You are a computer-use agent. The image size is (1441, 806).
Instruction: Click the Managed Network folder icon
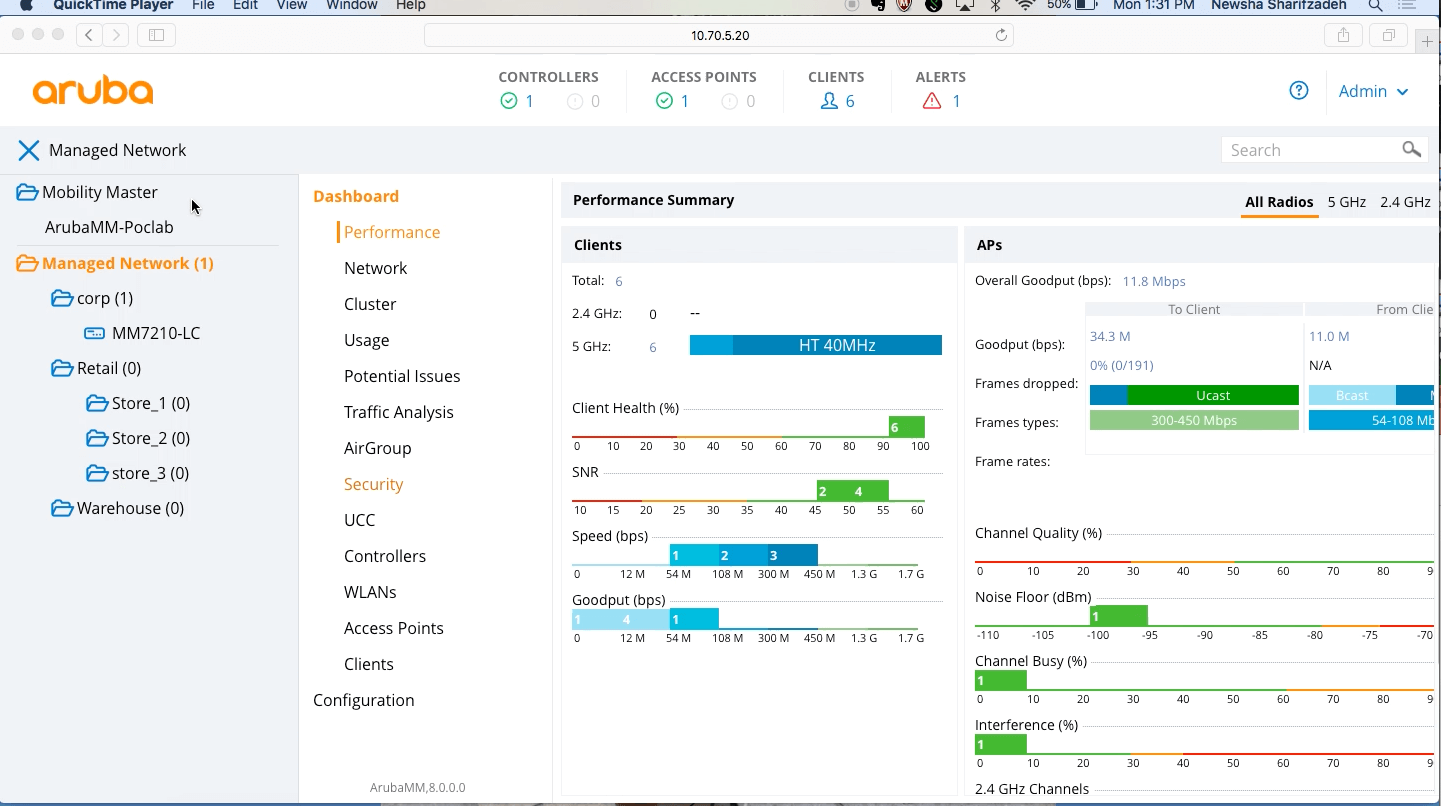(x=27, y=263)
